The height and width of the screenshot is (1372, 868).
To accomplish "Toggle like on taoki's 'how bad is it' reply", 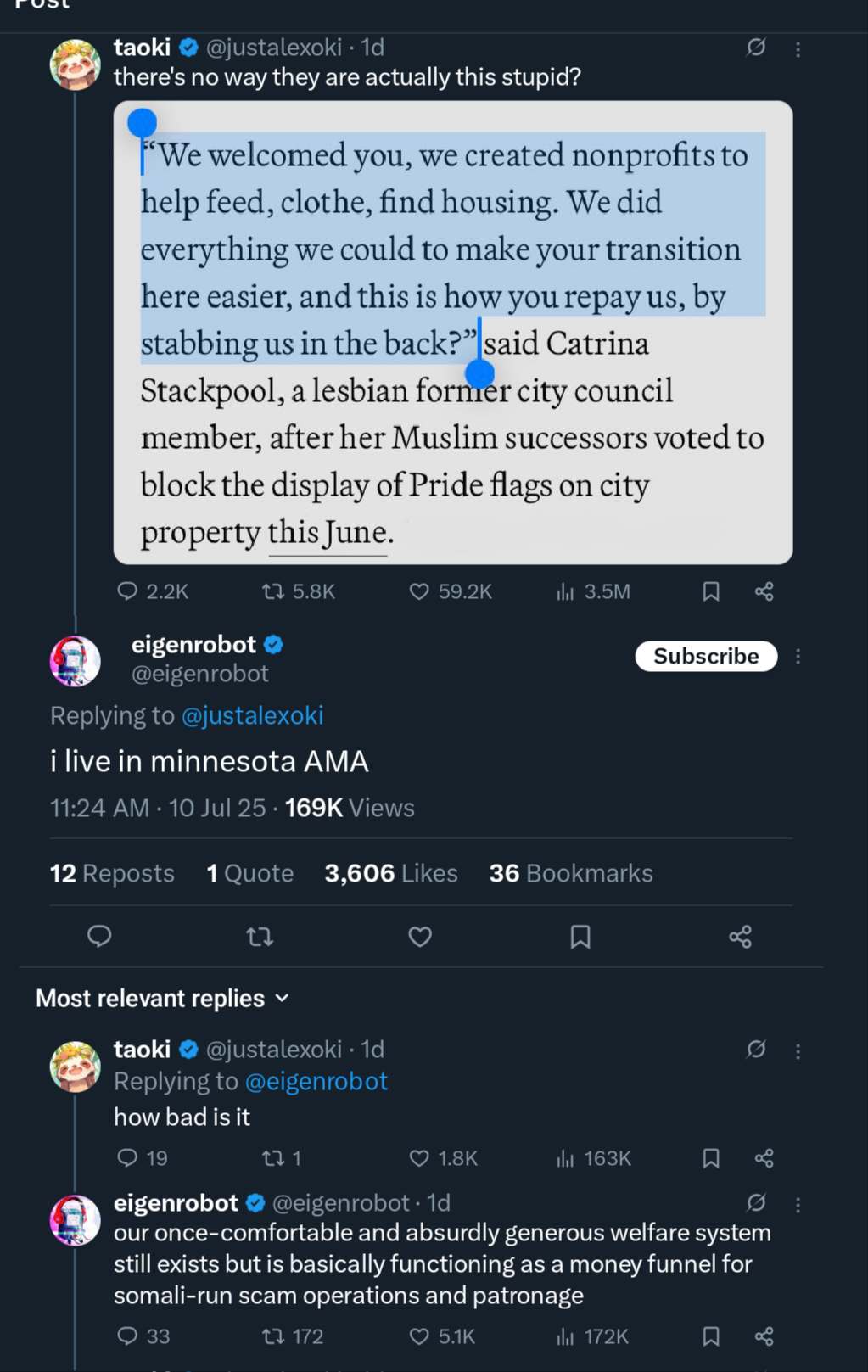I will click(x=443, y=1158).
